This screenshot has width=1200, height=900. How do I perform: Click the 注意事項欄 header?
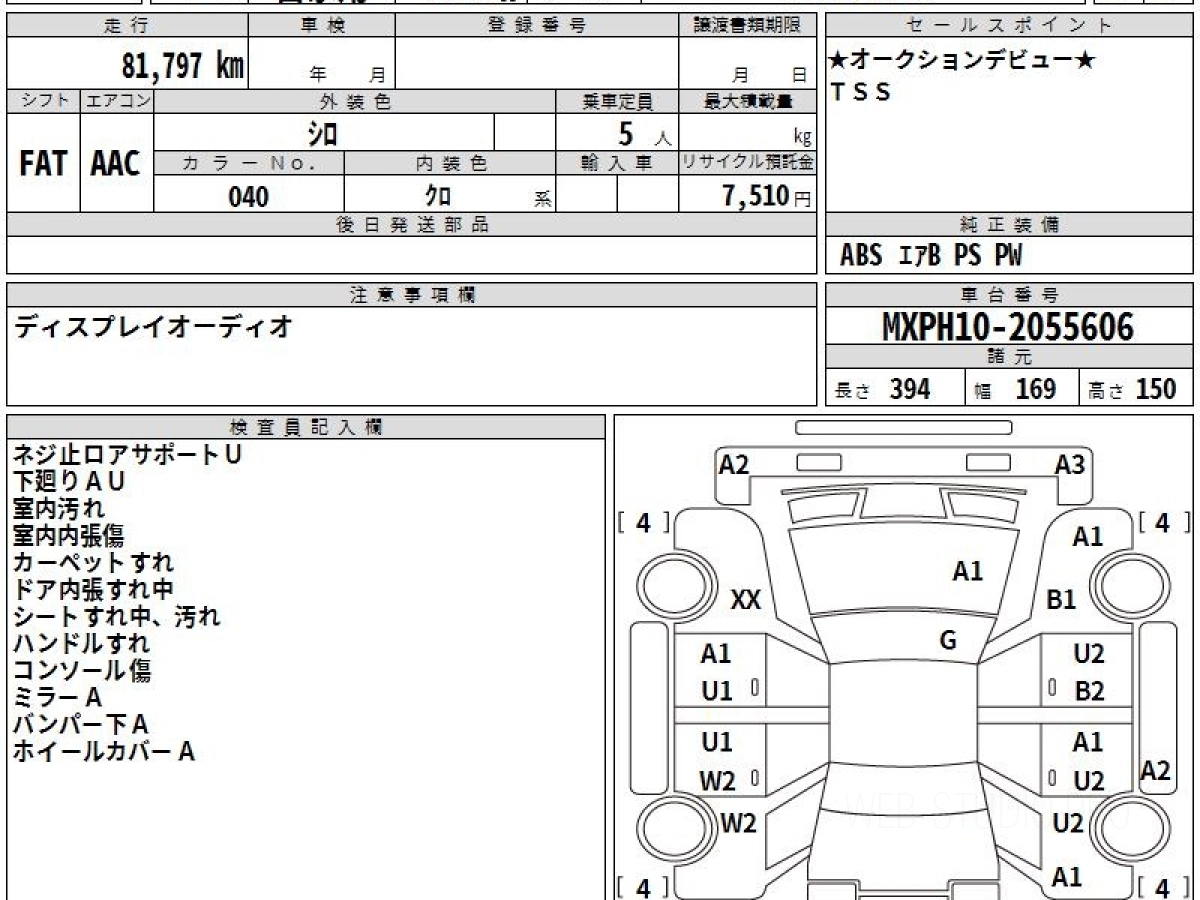412,295
